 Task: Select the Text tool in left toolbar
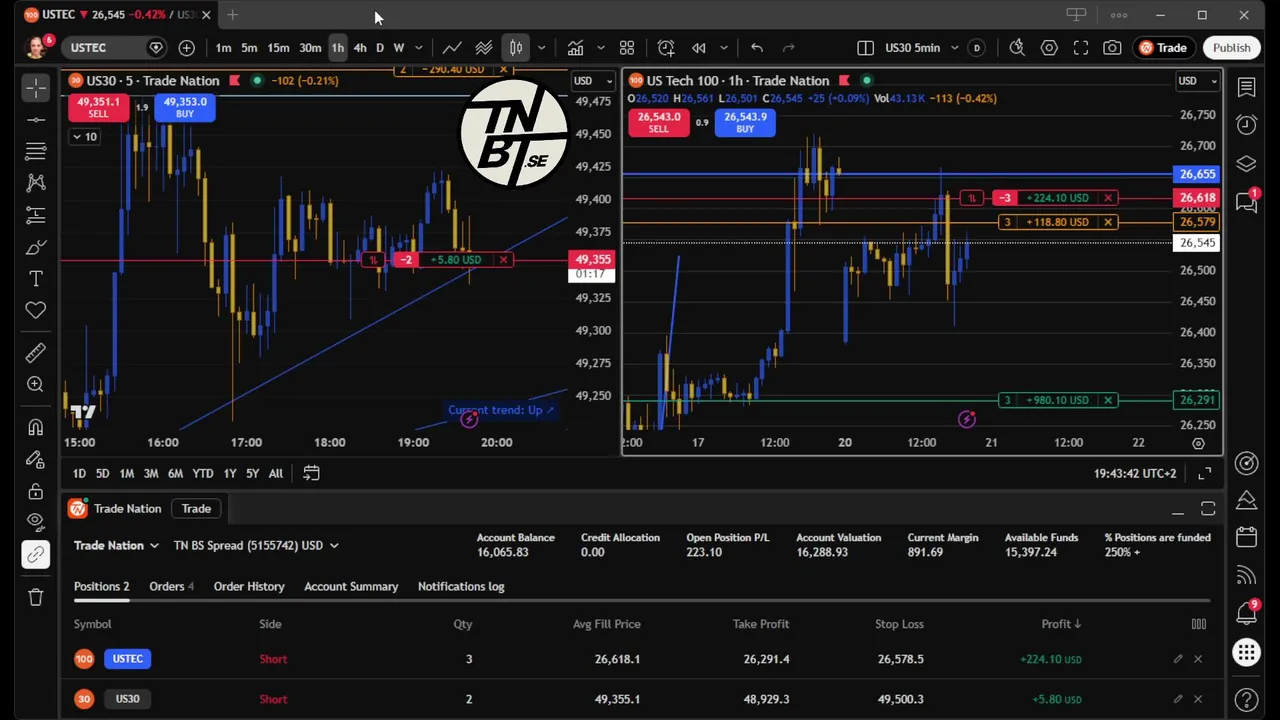click(36, 279)
